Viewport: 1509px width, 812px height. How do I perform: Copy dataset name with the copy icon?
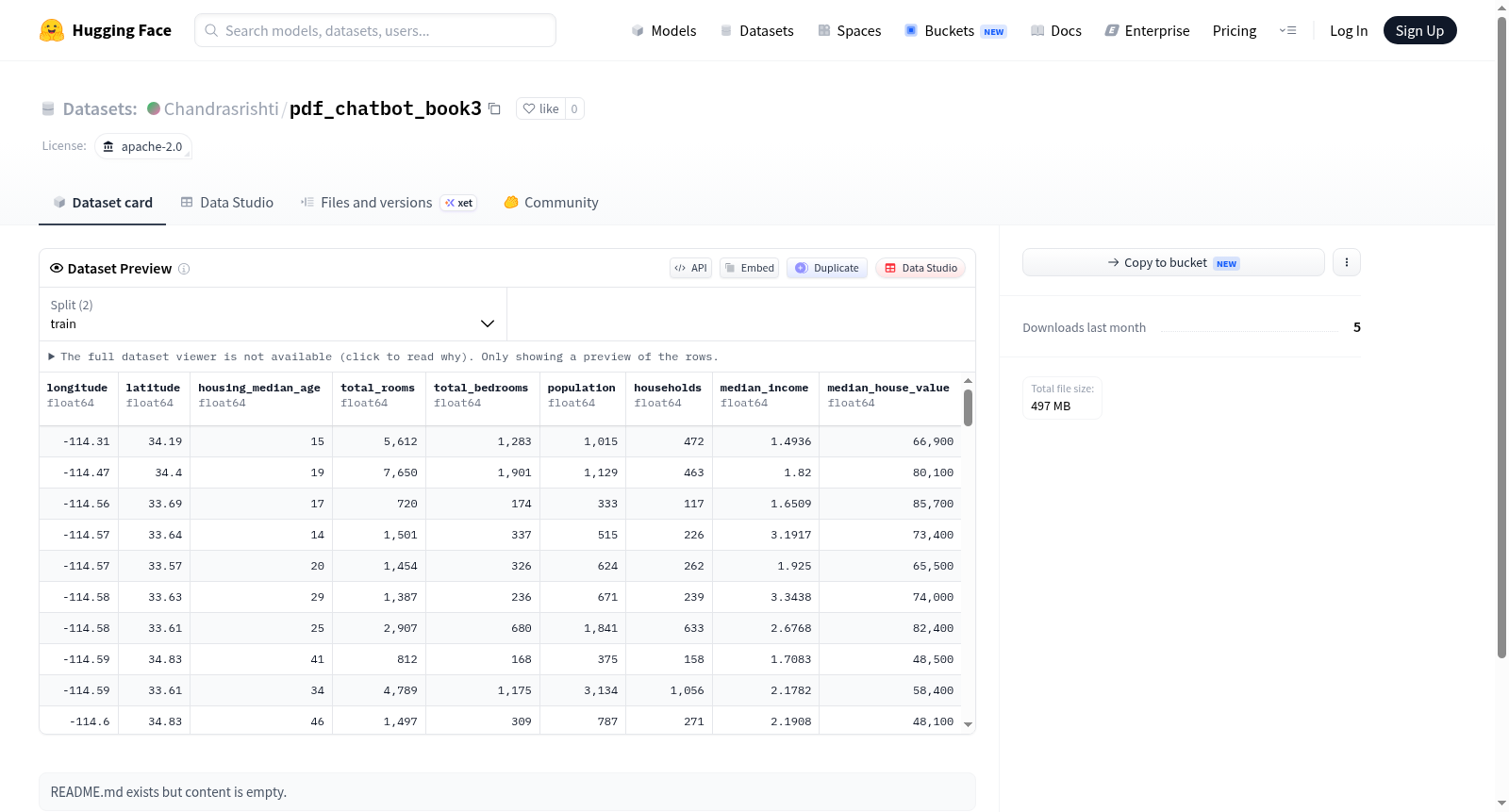click(494, 109)
